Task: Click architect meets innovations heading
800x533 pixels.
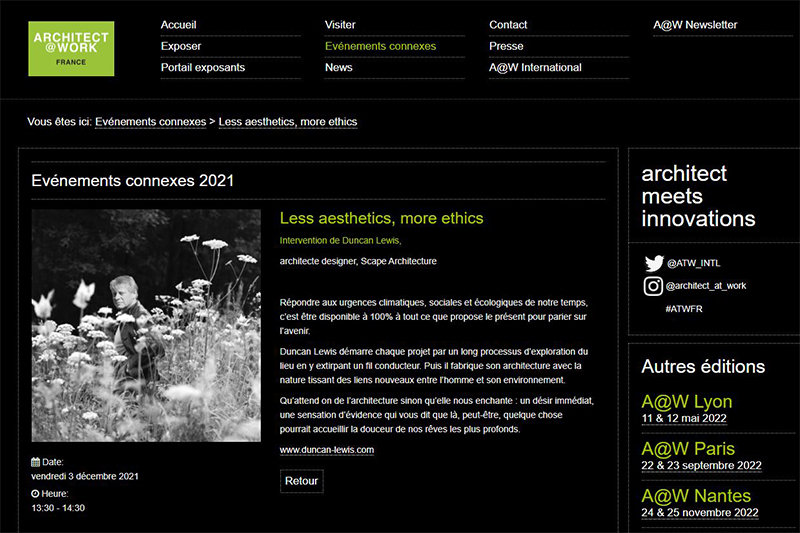Action: [698, 196]
